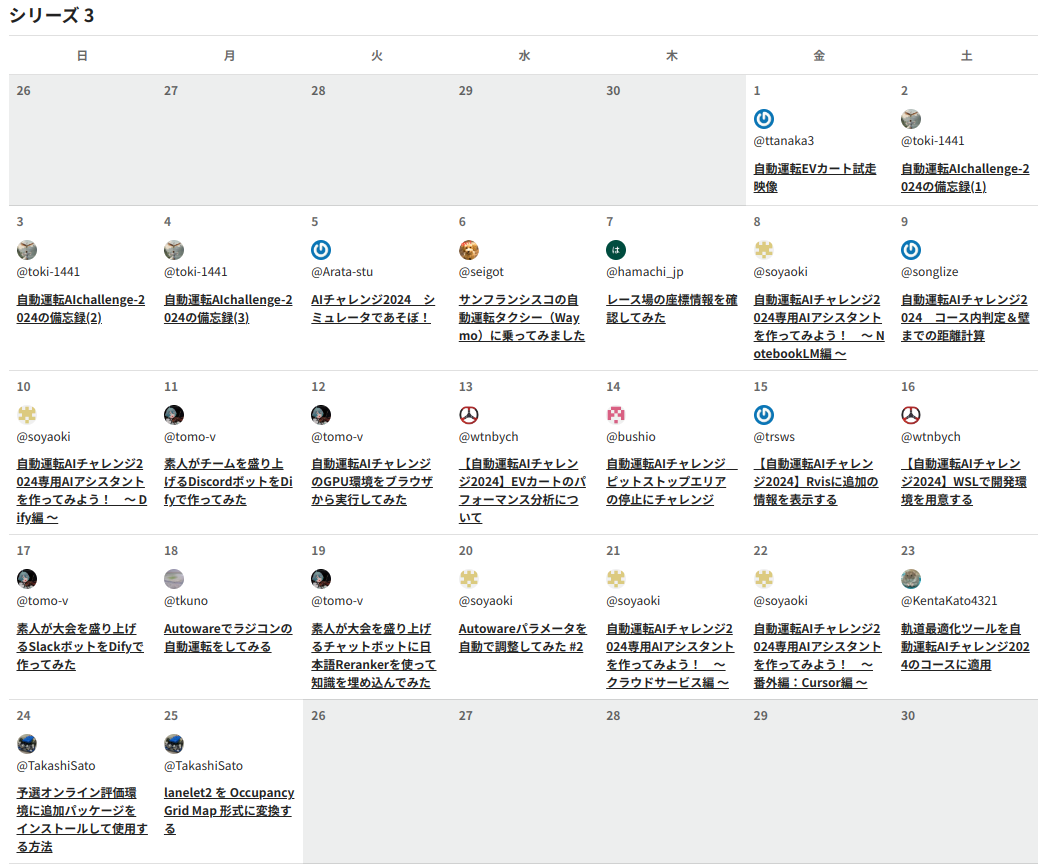Open the Autowareパラメータを自動で調整してみた #2 article

pos(522,638)
